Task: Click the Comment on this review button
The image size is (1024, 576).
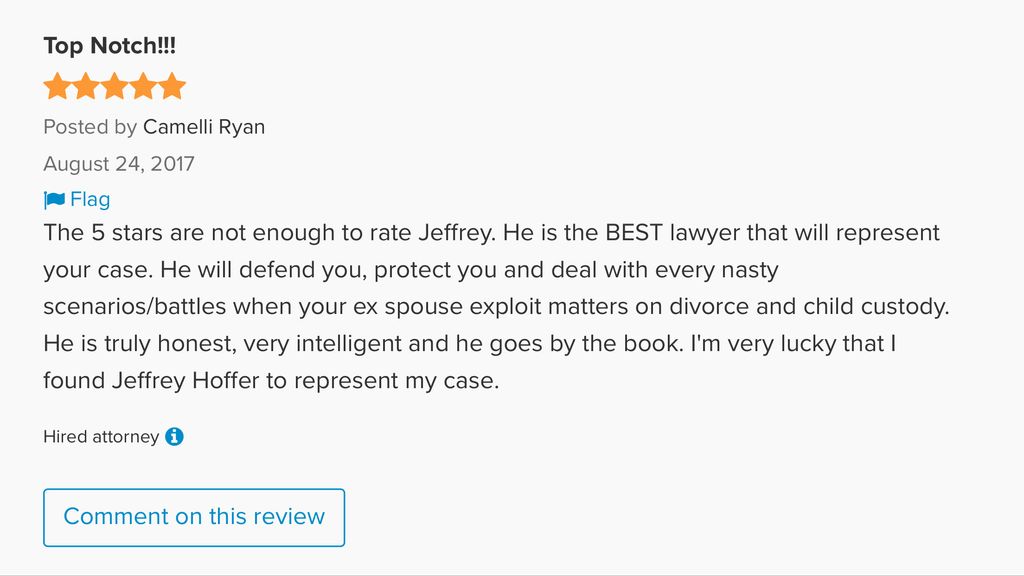Action: [x=194, y=517]
